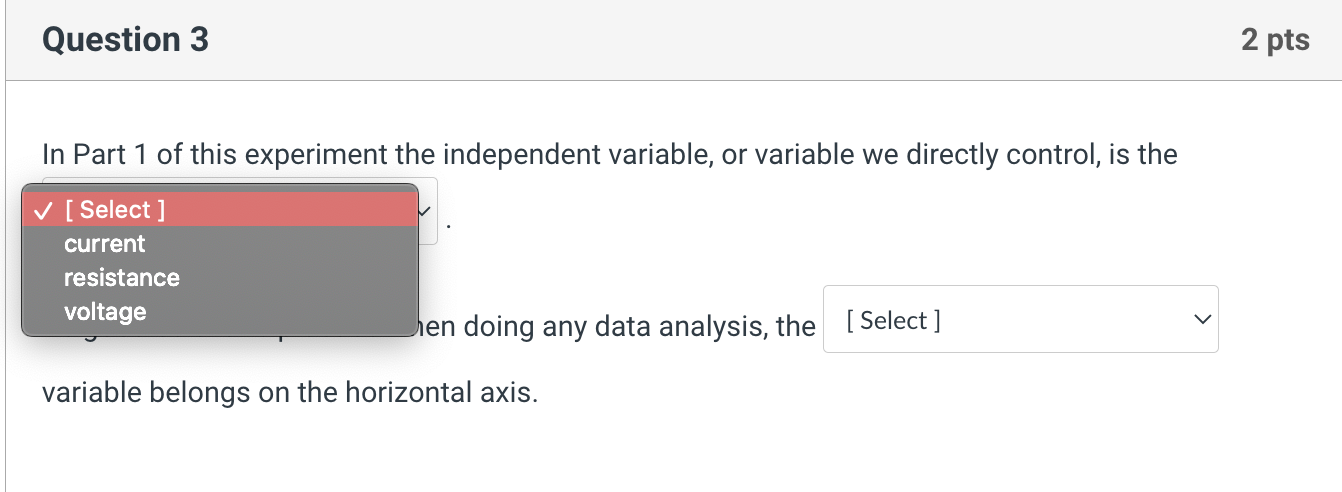Click the "Question 3" heading
The image size is (1342, 492).
pos(126,40)
